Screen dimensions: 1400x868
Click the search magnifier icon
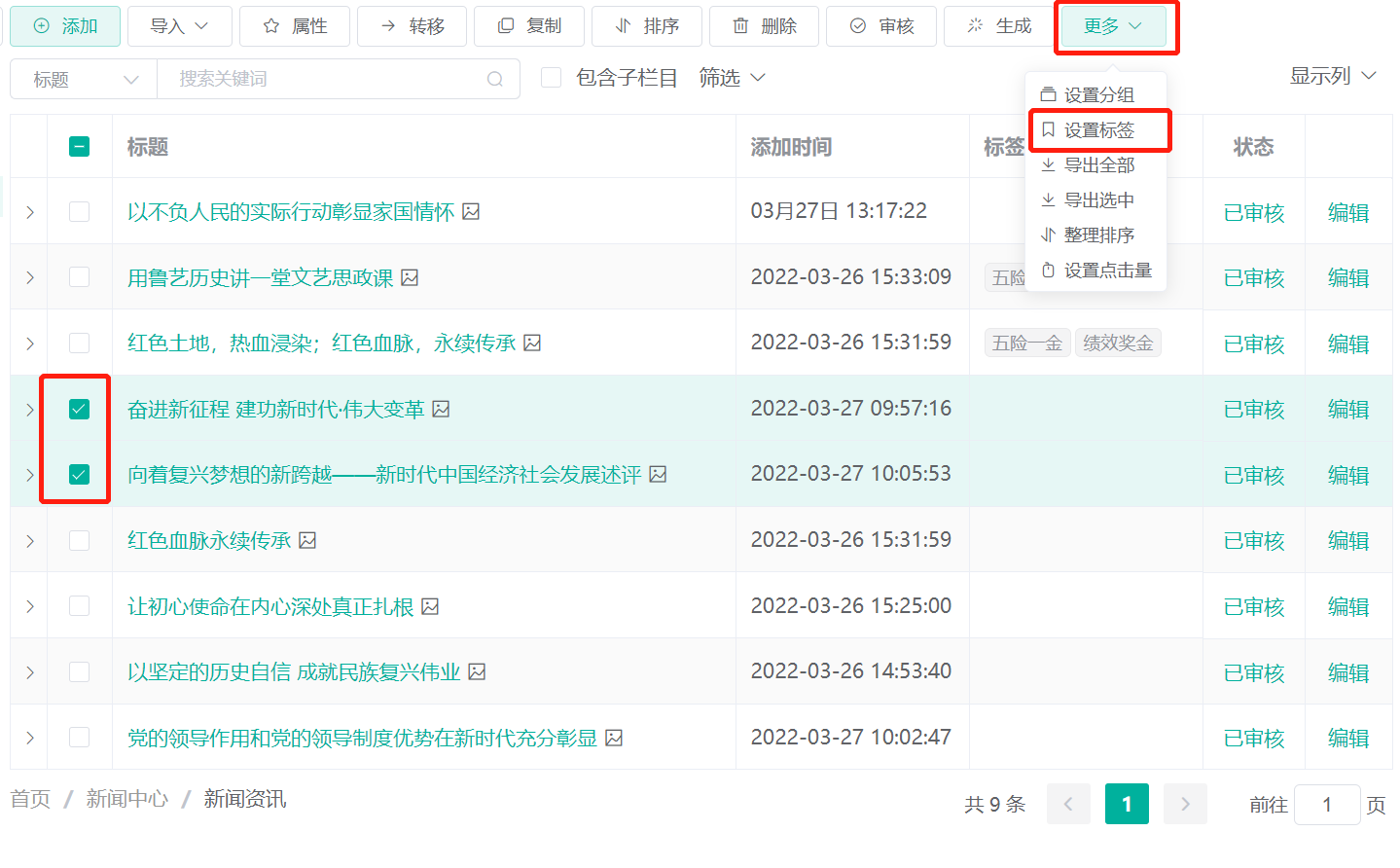(497, 78)
